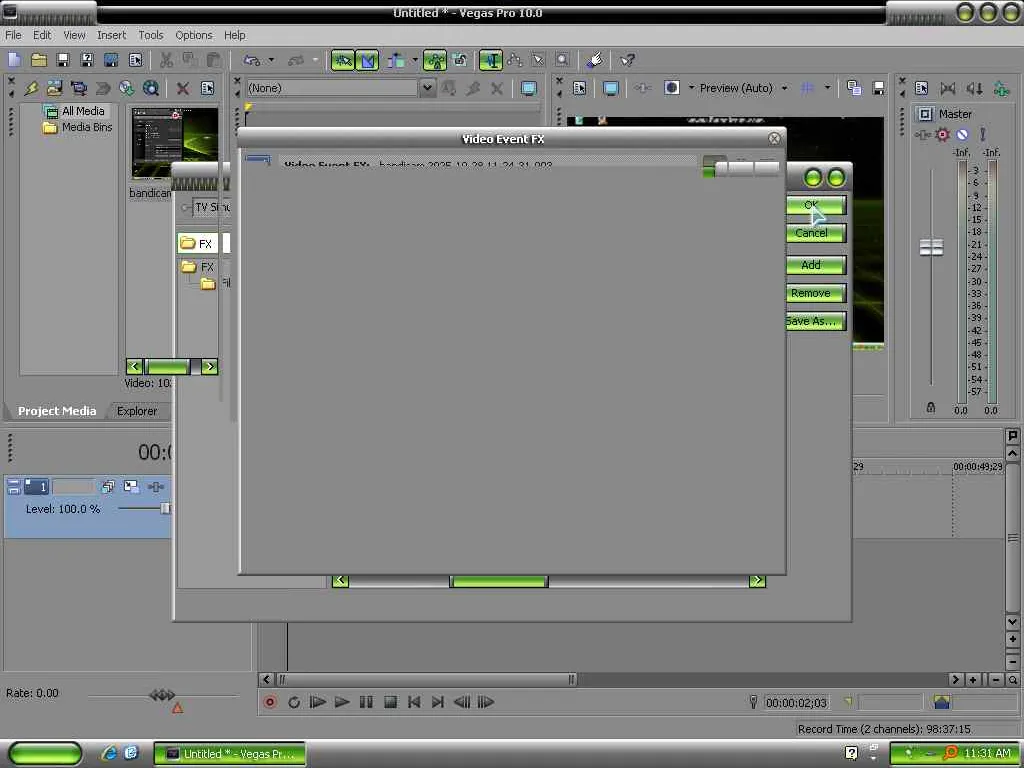Click the New Project icon in the toolbar
Viewport: 1024px width, 768px height.
14,60
